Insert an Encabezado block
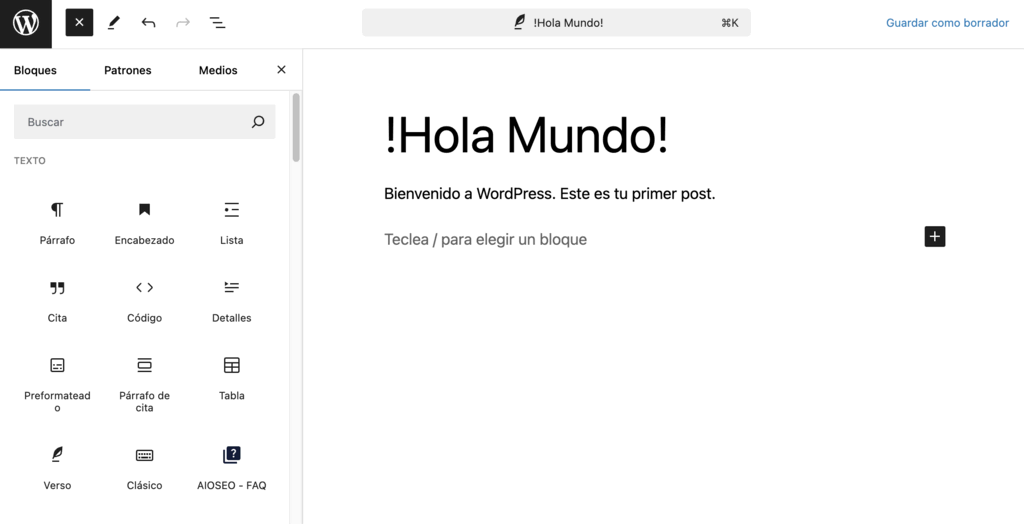1024x524 pixels. pyautogui.click(x=144, y=222)
